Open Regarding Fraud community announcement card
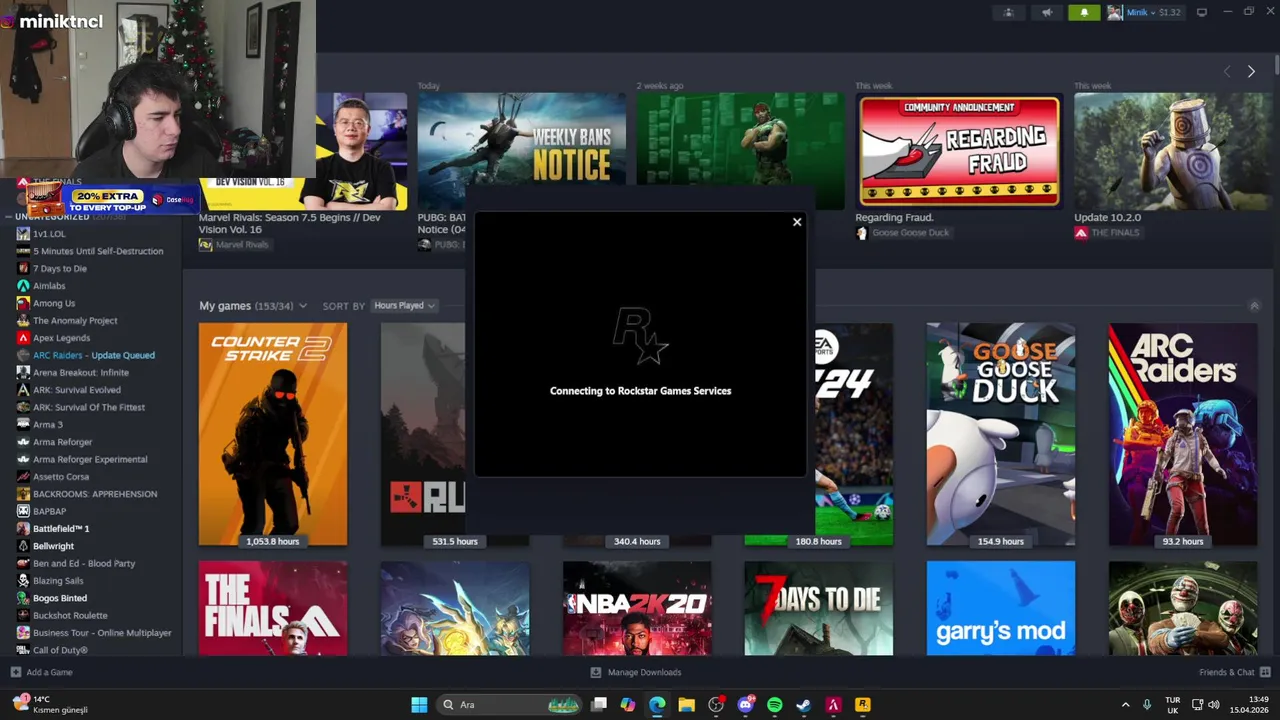The image size is (1280, 720). click(x=959, y=151)
